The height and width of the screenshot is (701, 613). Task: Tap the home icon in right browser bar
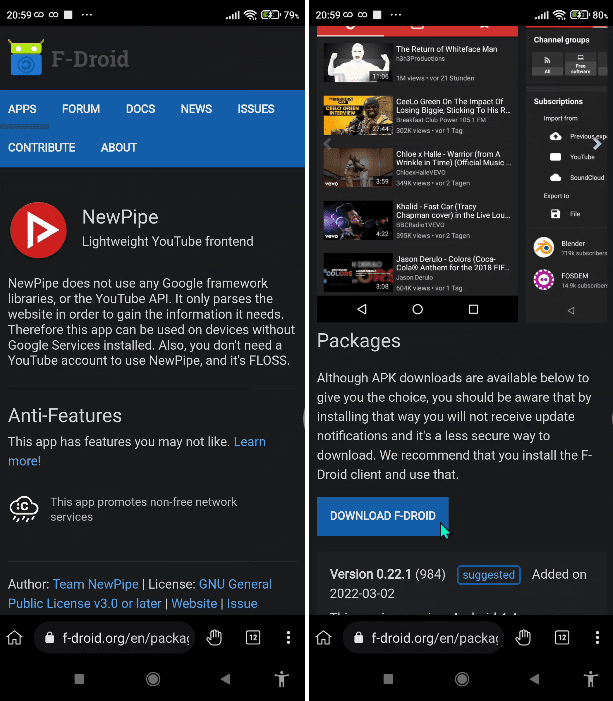pyautogui.click(x=323, y=638)
